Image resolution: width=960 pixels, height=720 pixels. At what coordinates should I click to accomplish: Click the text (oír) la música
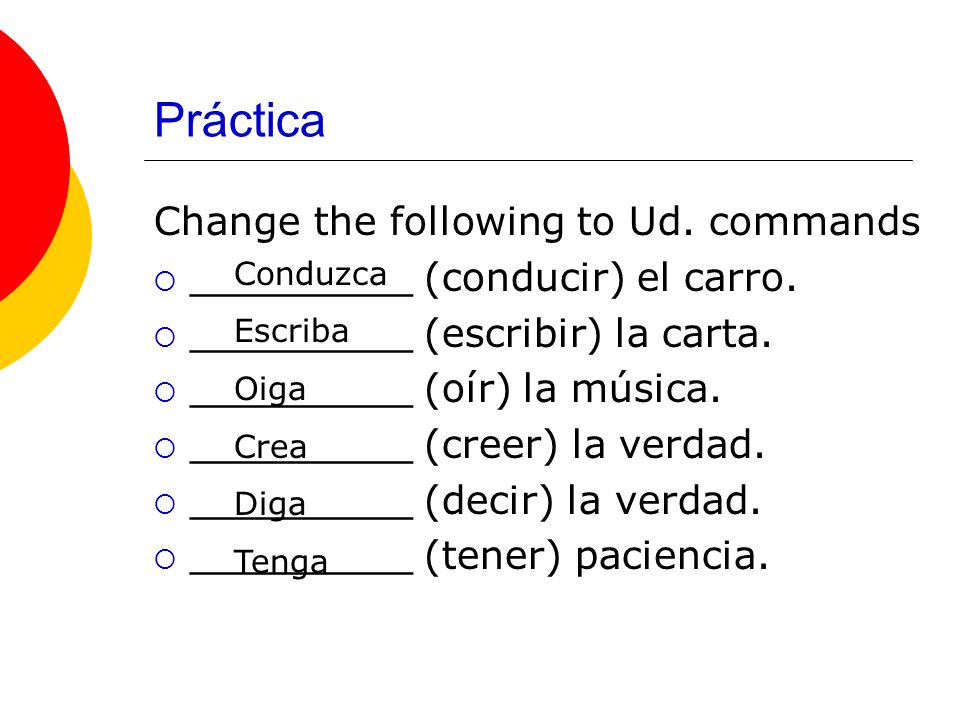[572, 389]
